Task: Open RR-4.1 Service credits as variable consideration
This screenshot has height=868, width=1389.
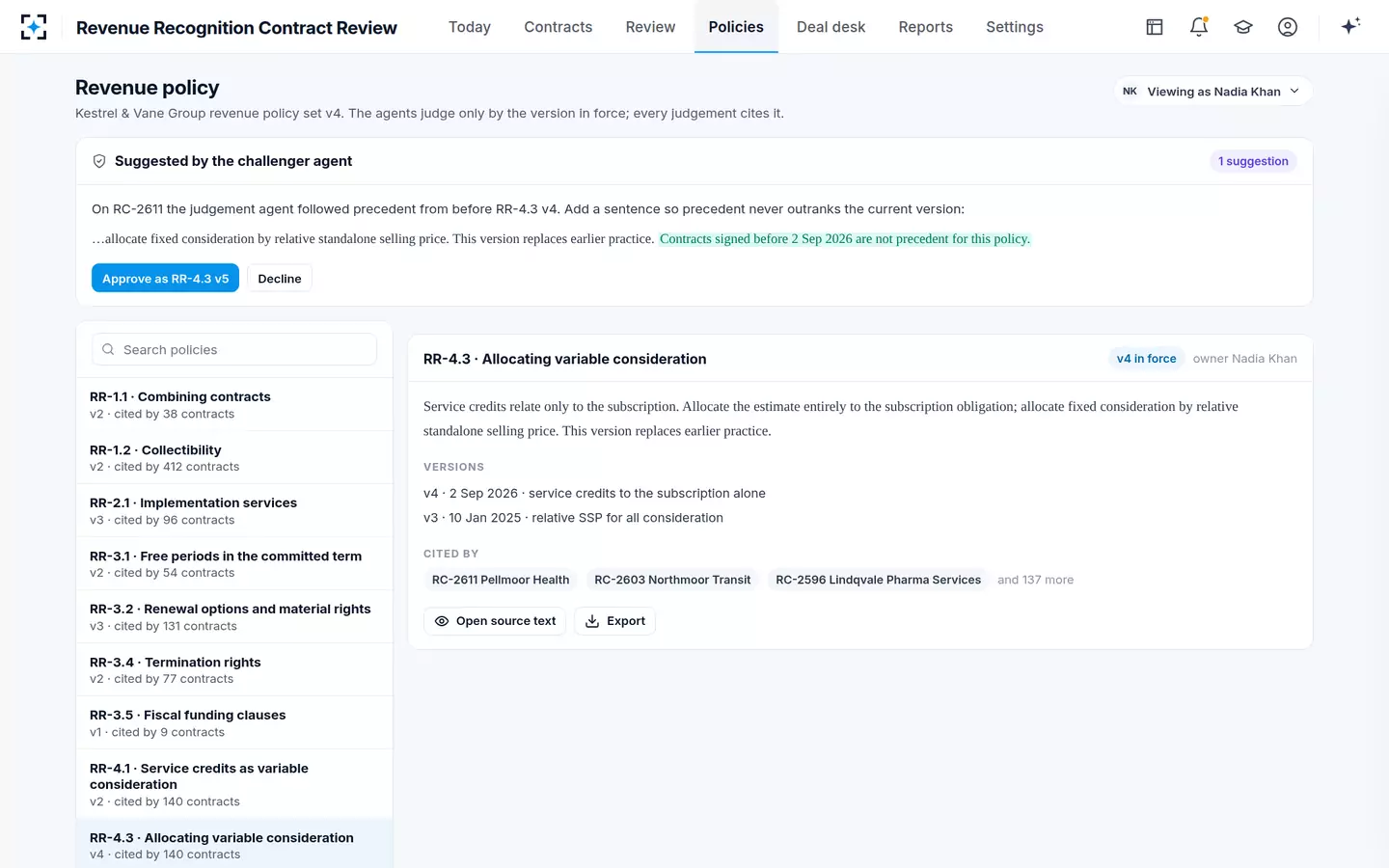Action: [234, 784]
